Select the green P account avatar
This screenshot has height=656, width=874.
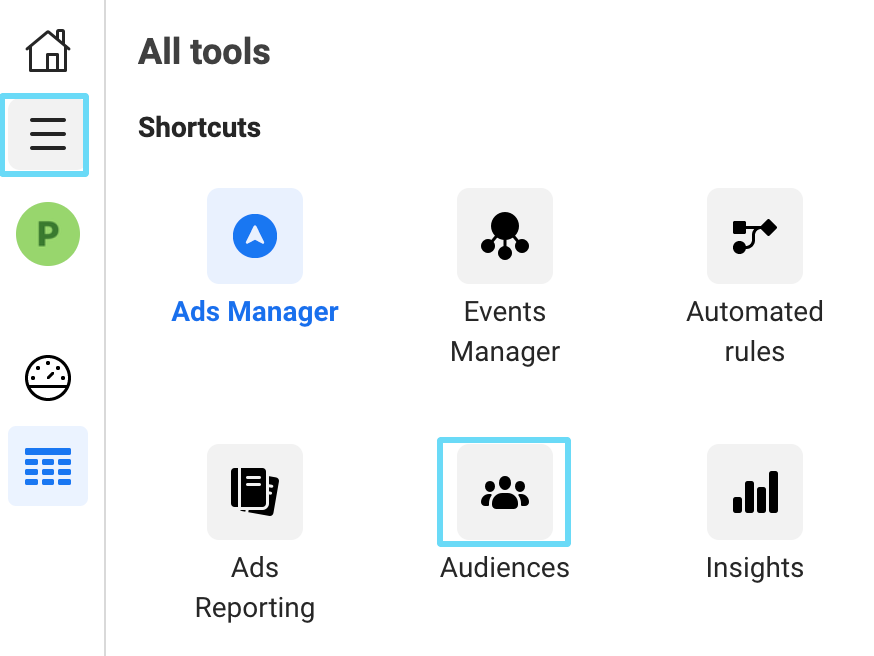pos(48,234)
